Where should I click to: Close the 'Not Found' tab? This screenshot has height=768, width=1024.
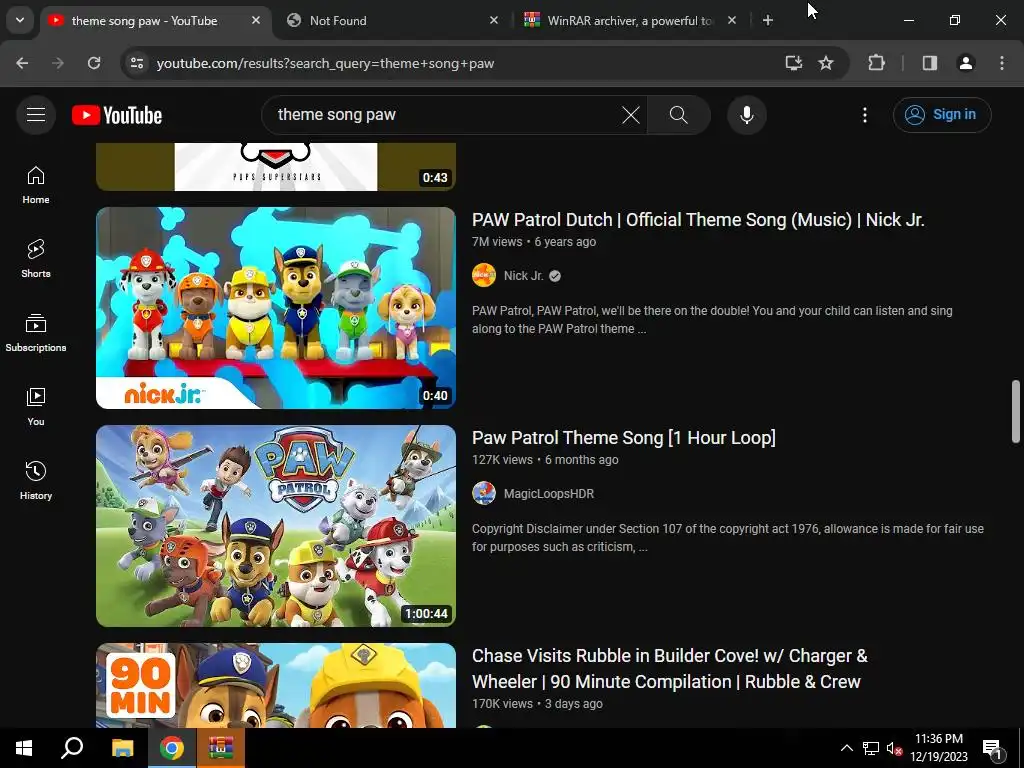494,20
